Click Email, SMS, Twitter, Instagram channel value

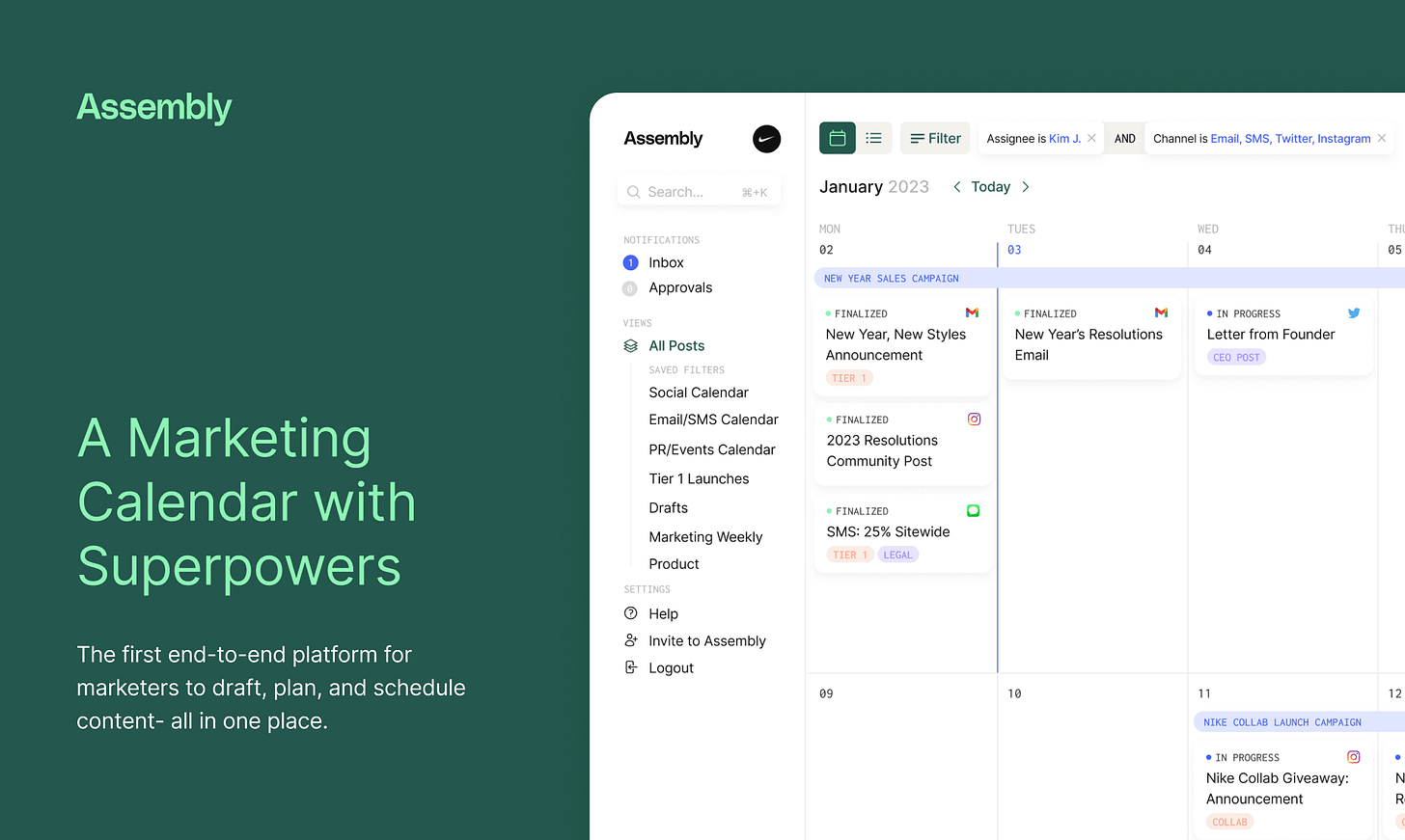point(1290,139)
